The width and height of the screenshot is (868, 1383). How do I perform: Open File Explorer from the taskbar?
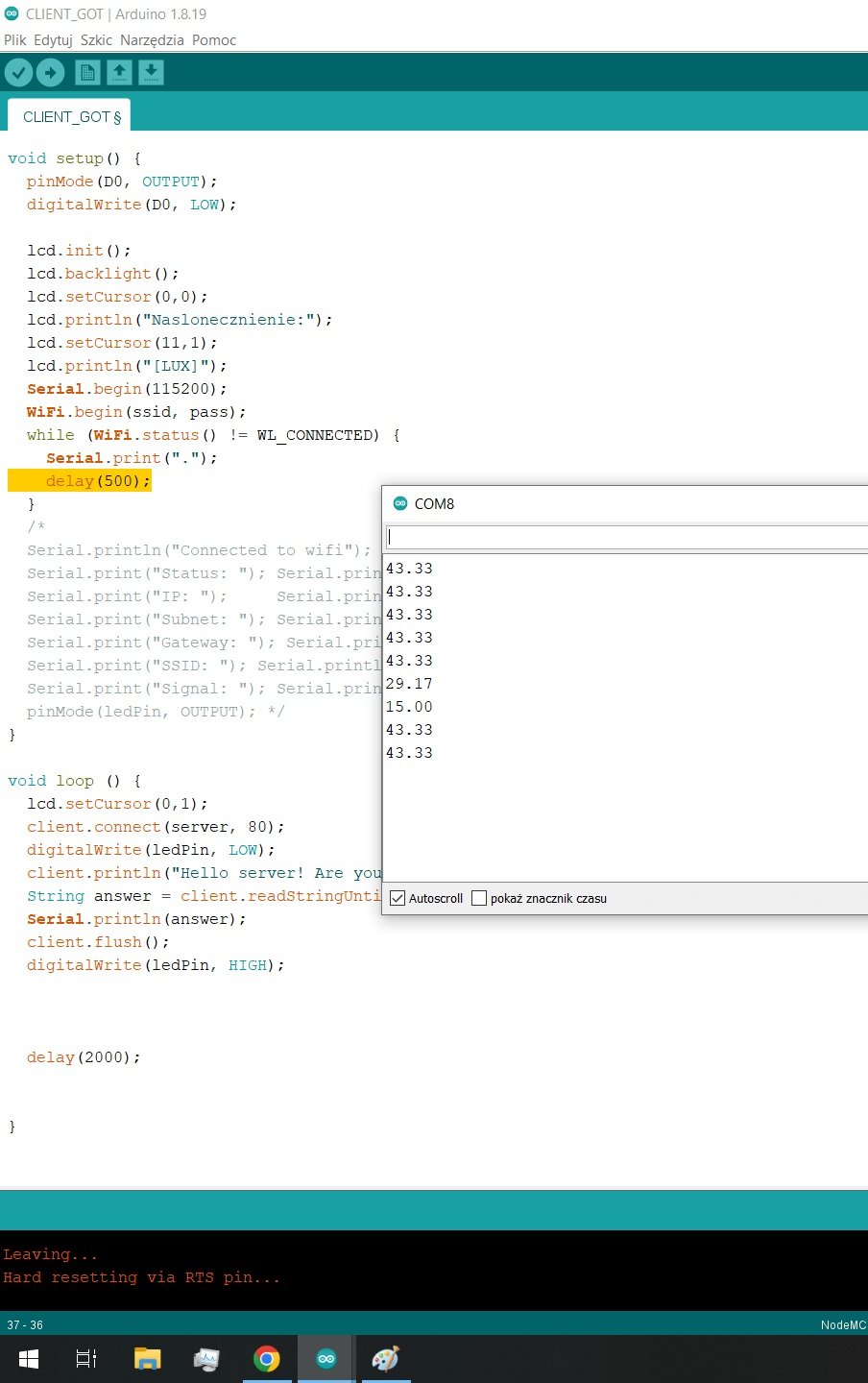point(147,1359)
